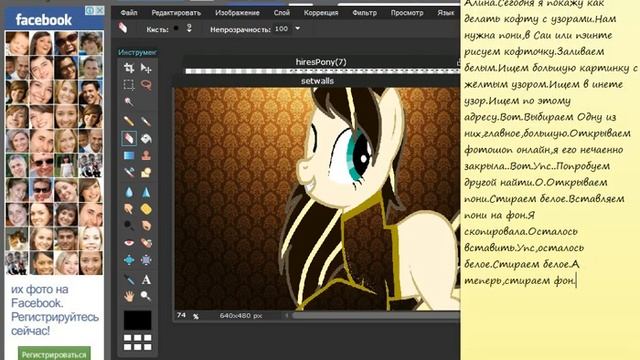640x360 pixels.
Task: Select the Sharpen tool
Action: coord(146,192)
